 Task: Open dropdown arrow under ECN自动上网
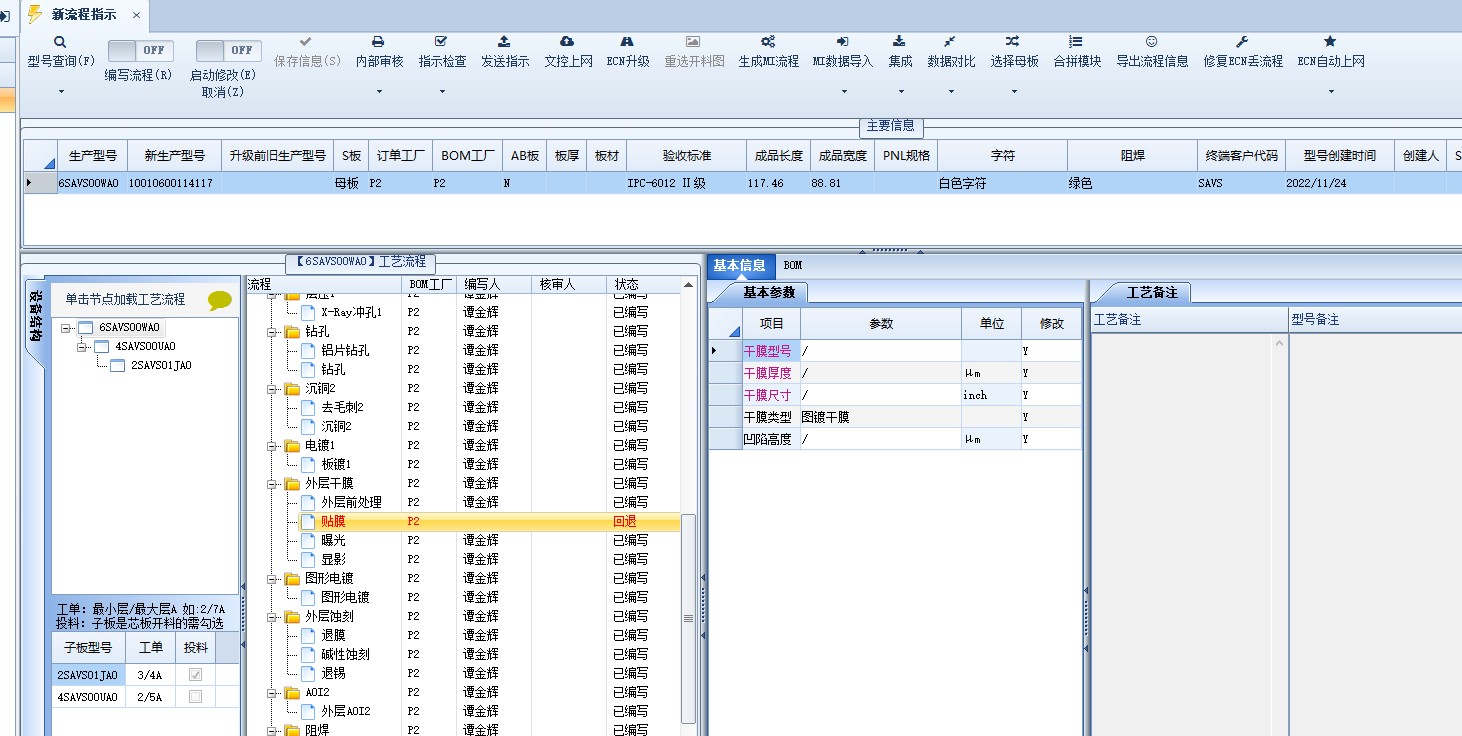click(1330, 92)
